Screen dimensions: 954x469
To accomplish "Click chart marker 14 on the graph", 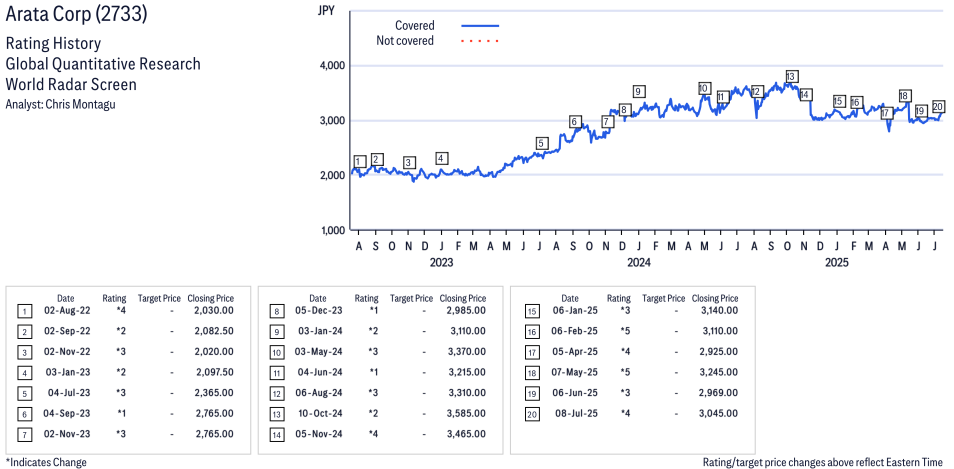I will pyautogui.click(x=806, y=94).
